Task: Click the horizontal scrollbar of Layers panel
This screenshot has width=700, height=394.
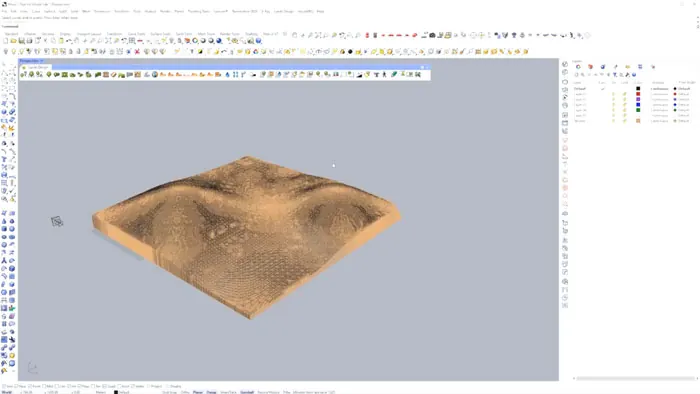Action: (635, 378)
